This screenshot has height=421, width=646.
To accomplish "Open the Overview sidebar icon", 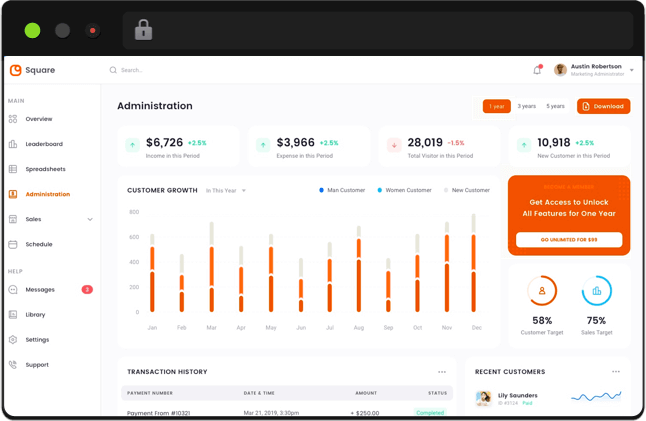I will (13, 119).
